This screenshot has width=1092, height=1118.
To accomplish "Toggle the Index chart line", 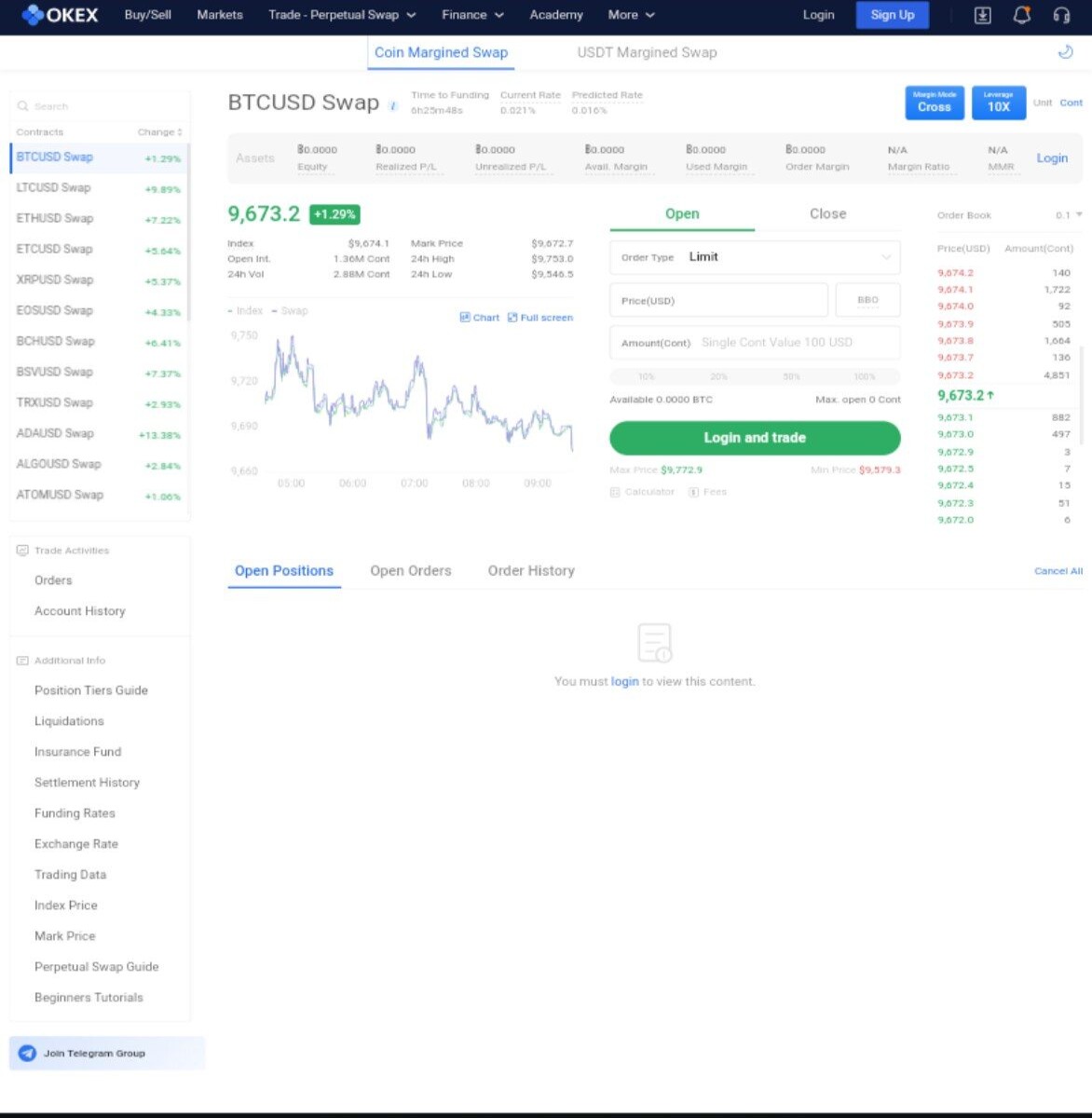I will click(x=246, y=310).
